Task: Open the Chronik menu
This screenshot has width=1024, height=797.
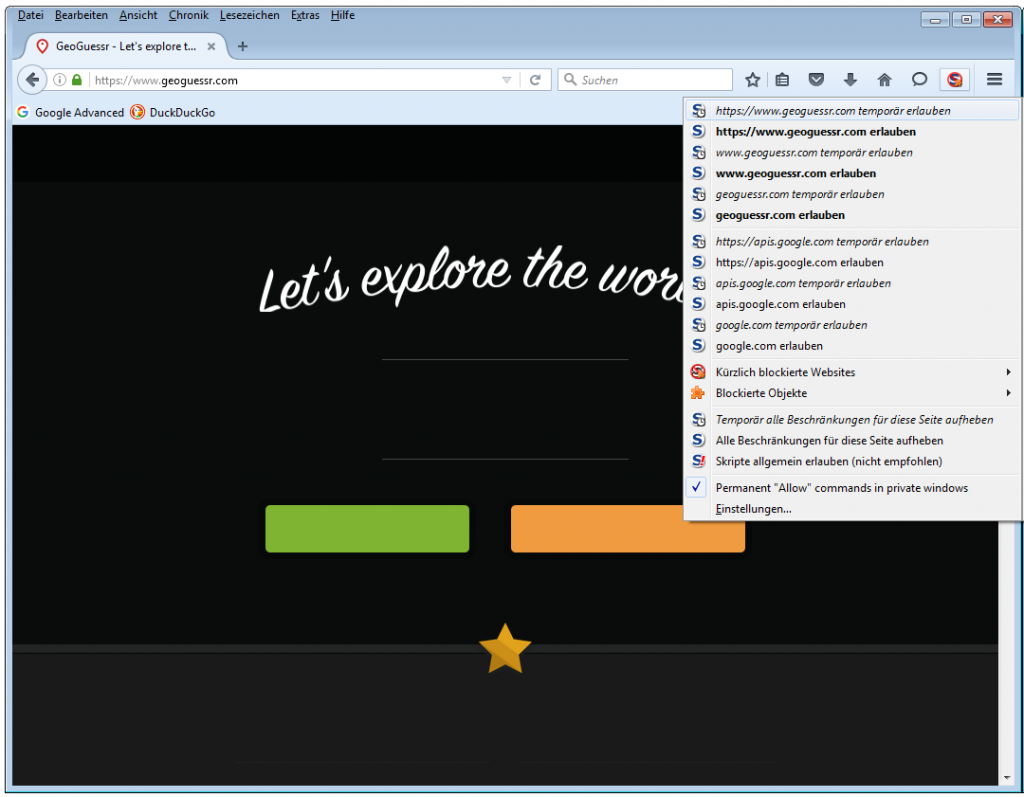Action: [x=189, y=15]
